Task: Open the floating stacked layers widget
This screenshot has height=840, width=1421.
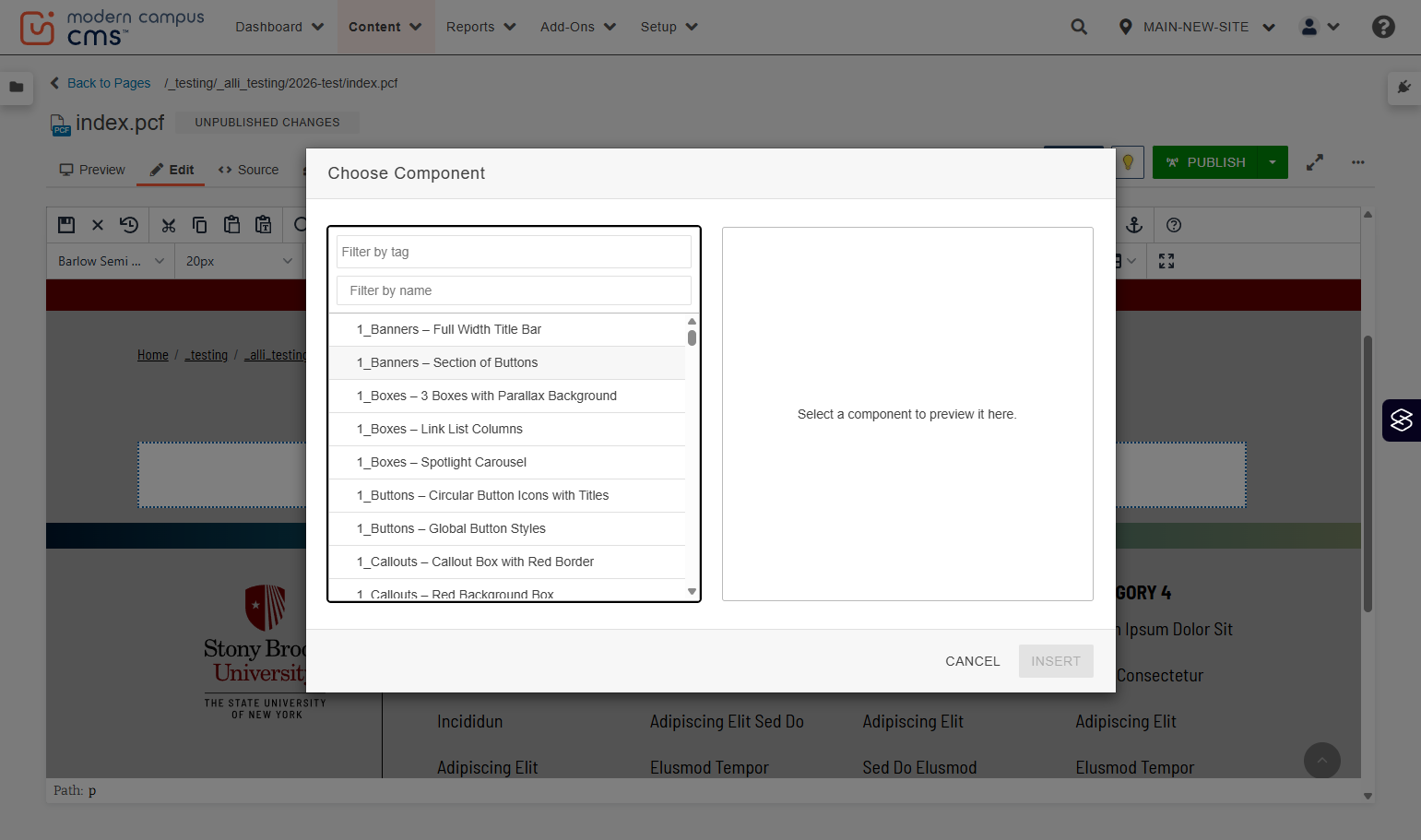Action: [x=1402, y=420]
